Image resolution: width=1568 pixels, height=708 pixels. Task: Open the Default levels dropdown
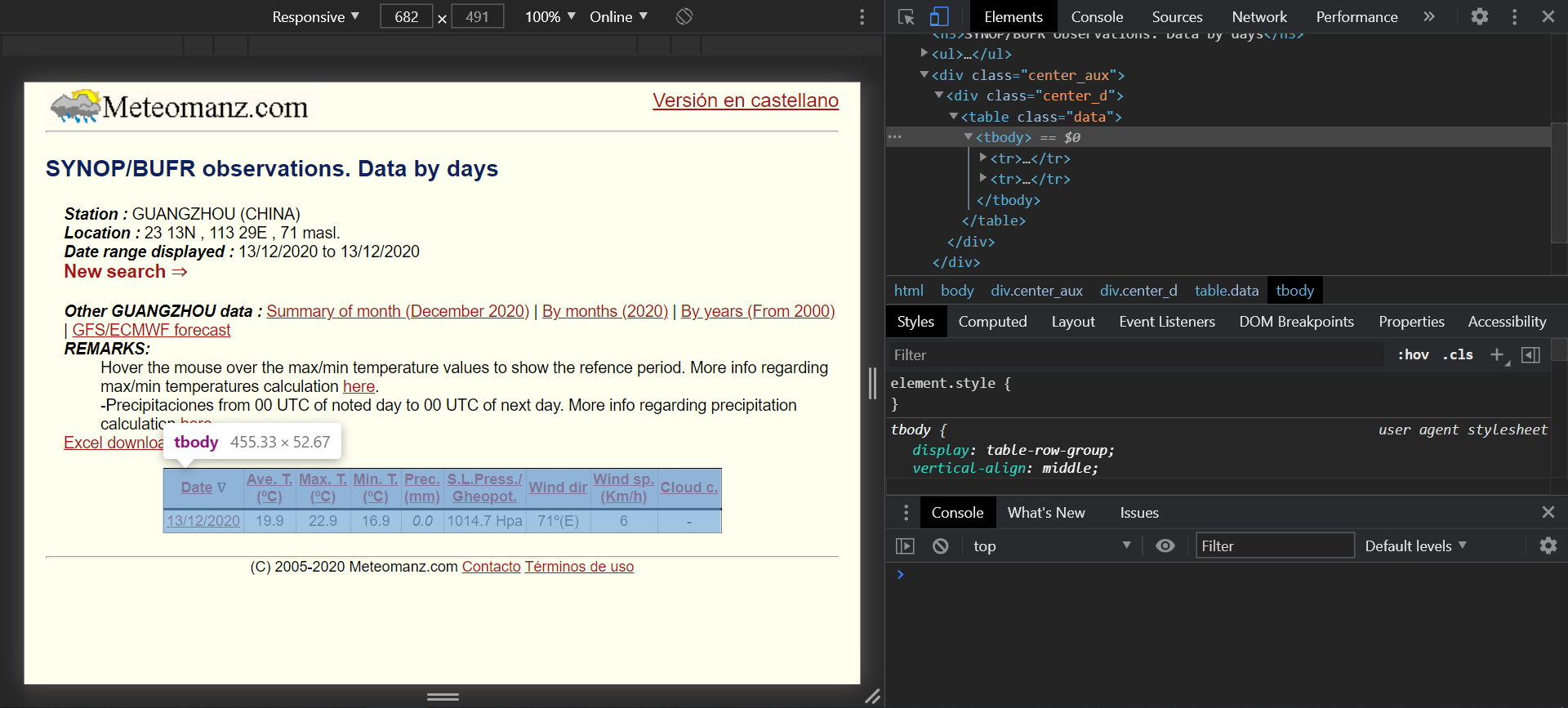tap(1416, 545)
